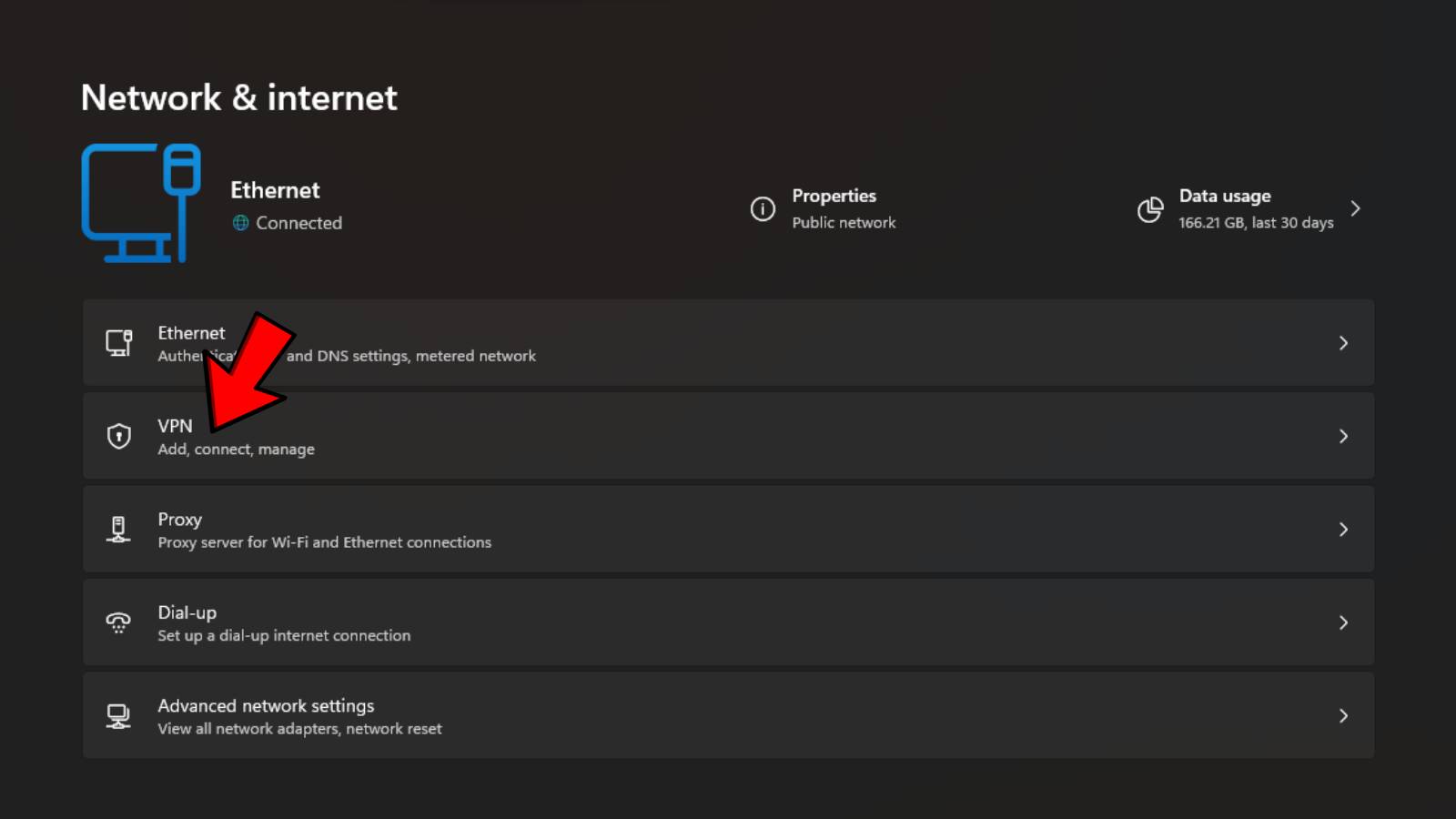Select the VPN shield icon

pos(119,436)
